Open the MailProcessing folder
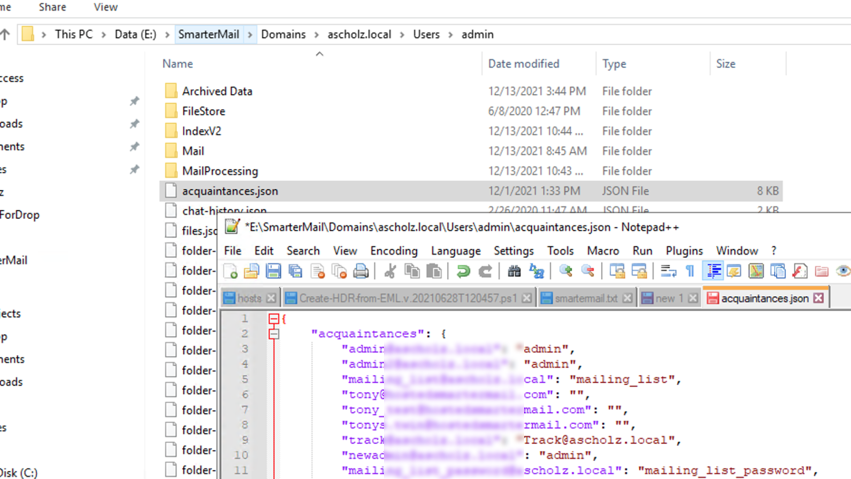 (x=219, y=171)
